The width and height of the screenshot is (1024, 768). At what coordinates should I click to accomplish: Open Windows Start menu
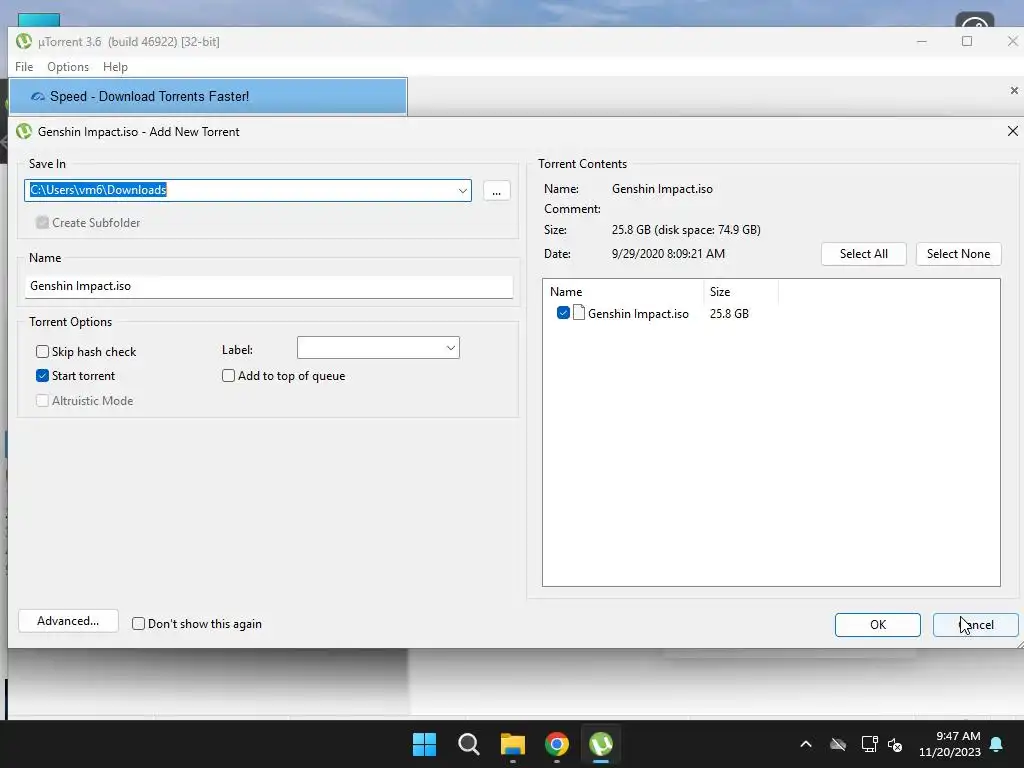point(424,744)
